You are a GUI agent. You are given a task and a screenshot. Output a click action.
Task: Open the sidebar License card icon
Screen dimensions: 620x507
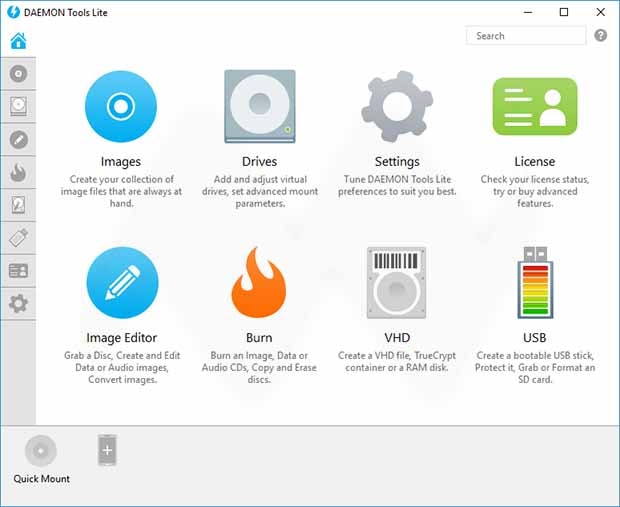[x=18, y=271]
